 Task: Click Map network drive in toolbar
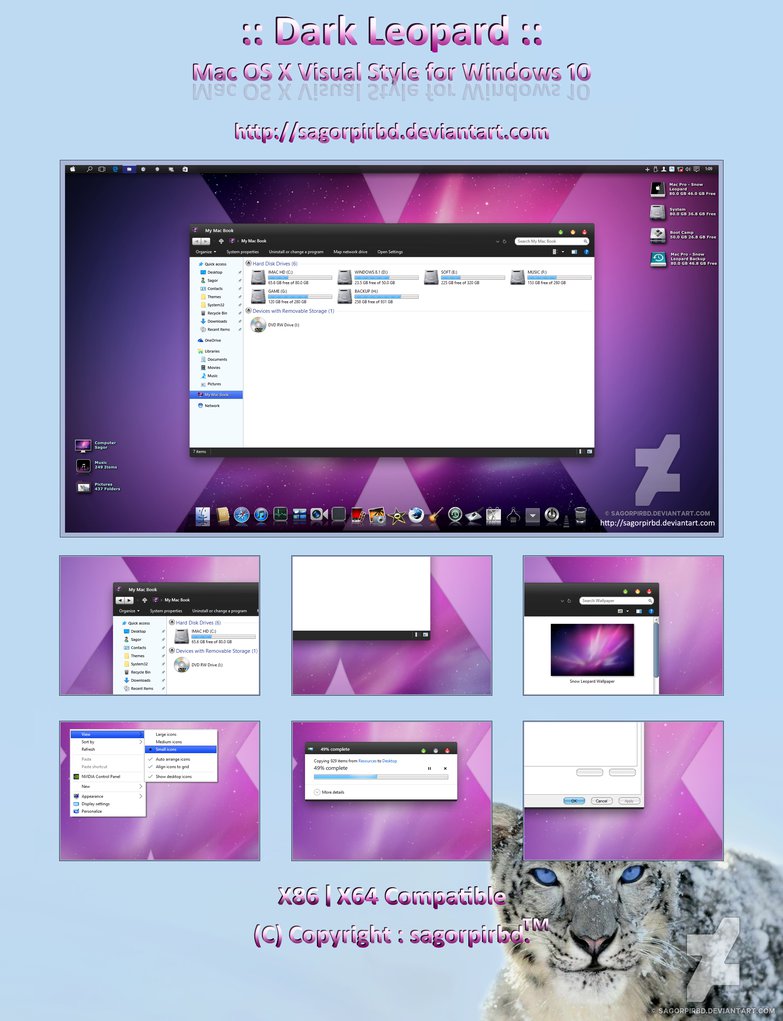click(350, 251)
